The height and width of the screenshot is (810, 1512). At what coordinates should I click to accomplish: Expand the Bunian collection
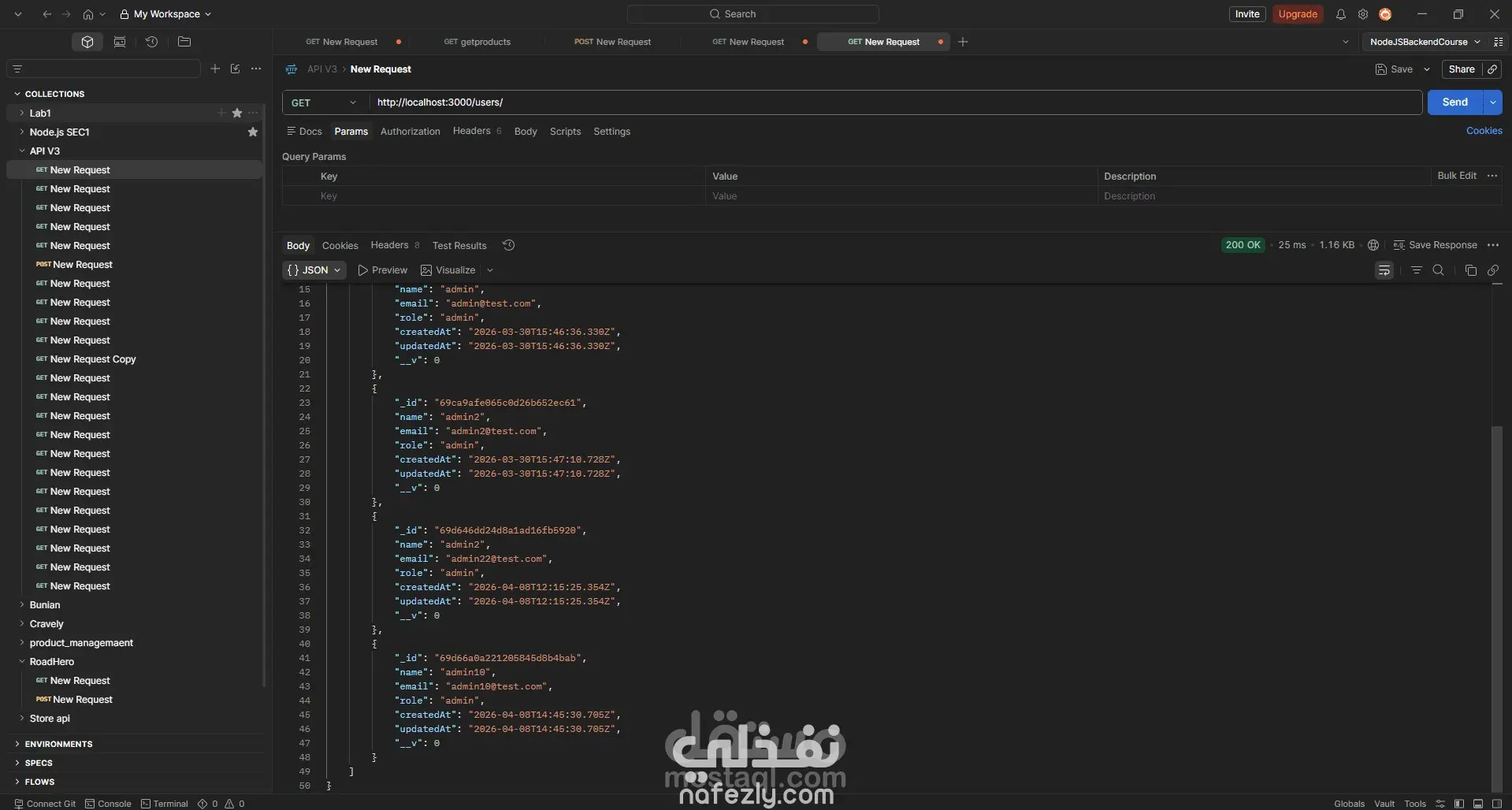[22, 604]
